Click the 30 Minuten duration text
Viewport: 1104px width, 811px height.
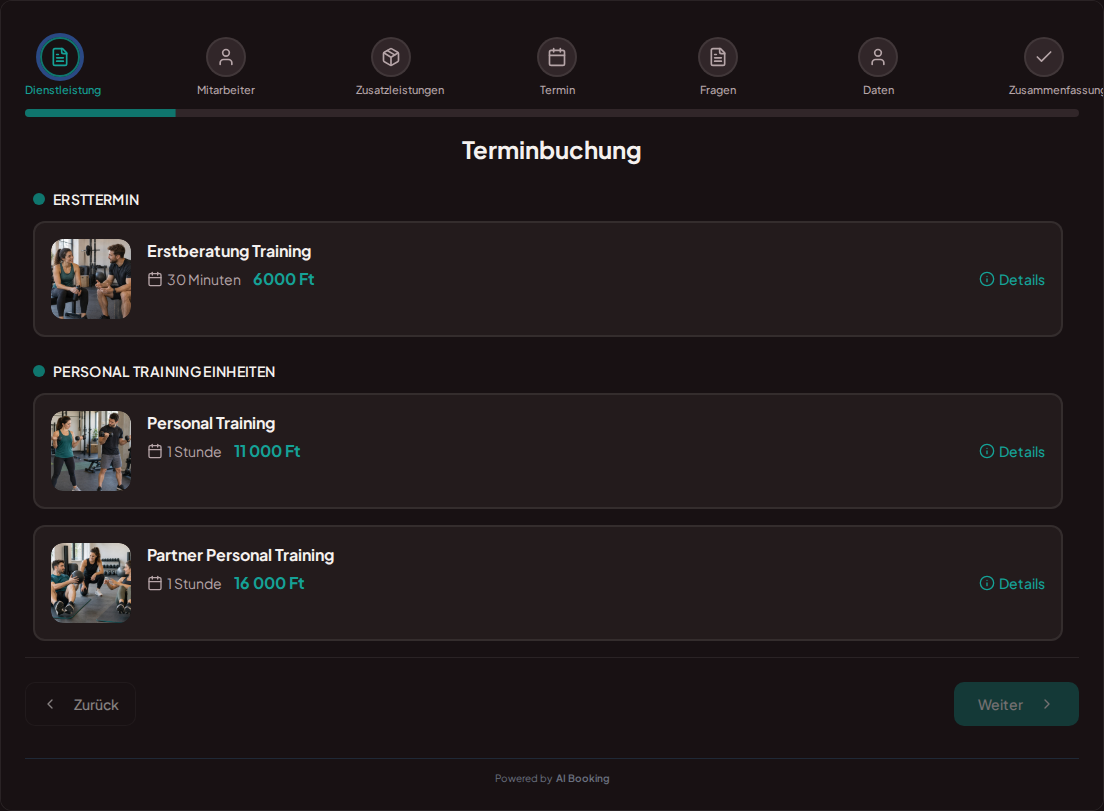tap(203, 279)
